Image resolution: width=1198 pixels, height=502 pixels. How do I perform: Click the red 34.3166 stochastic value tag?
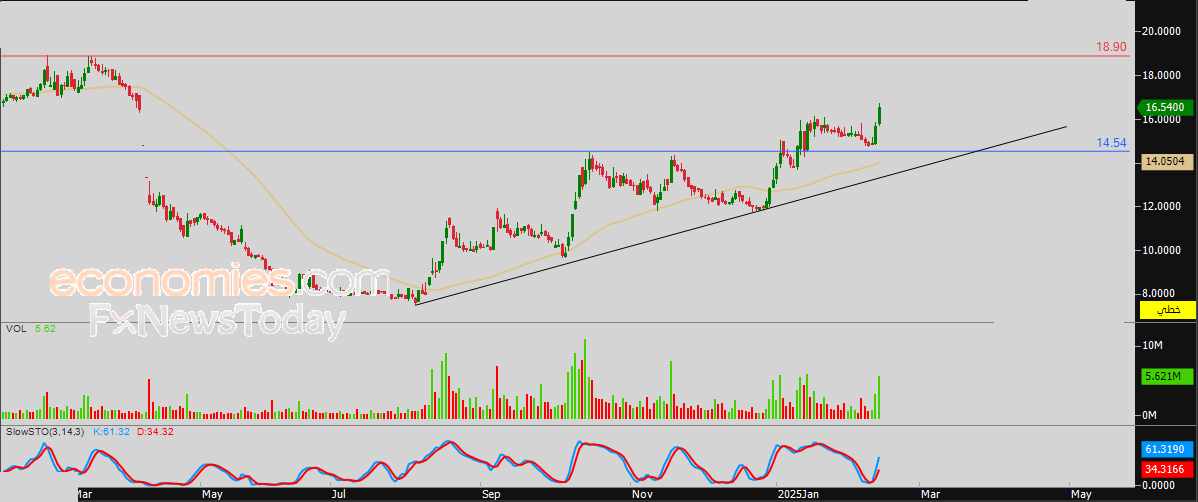point(1166,468)
